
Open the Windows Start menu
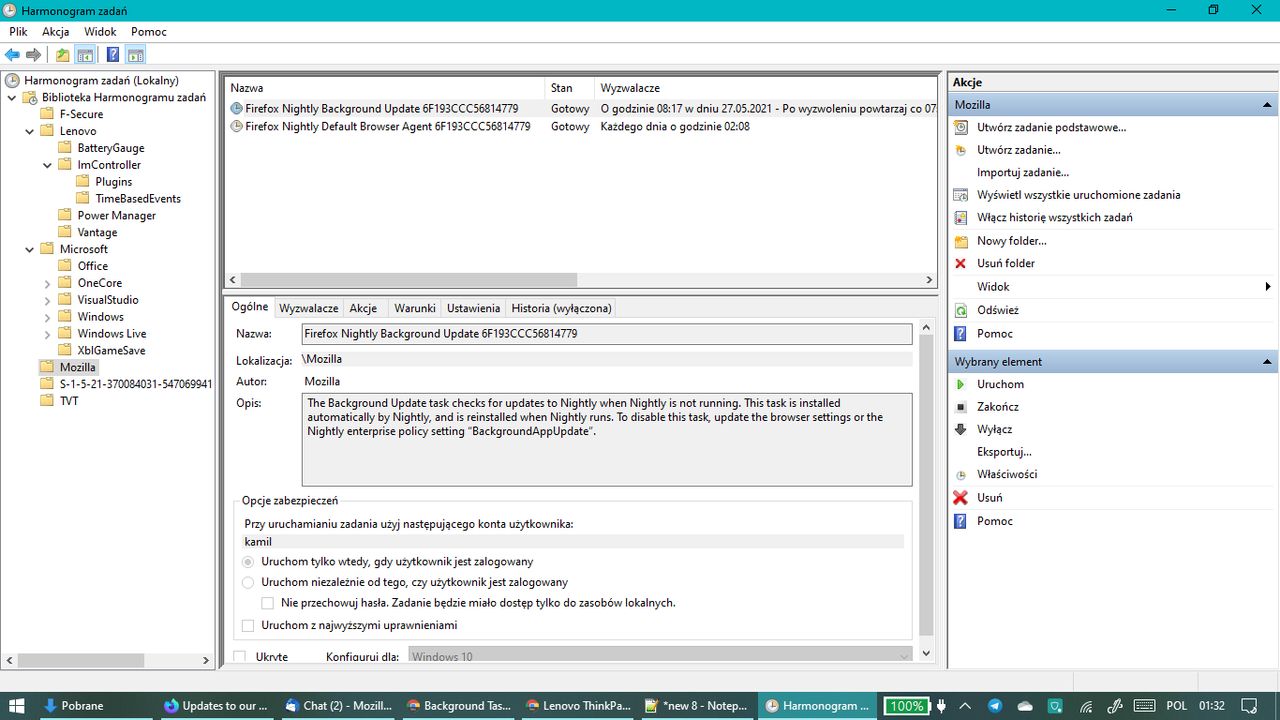click(16, 705)
